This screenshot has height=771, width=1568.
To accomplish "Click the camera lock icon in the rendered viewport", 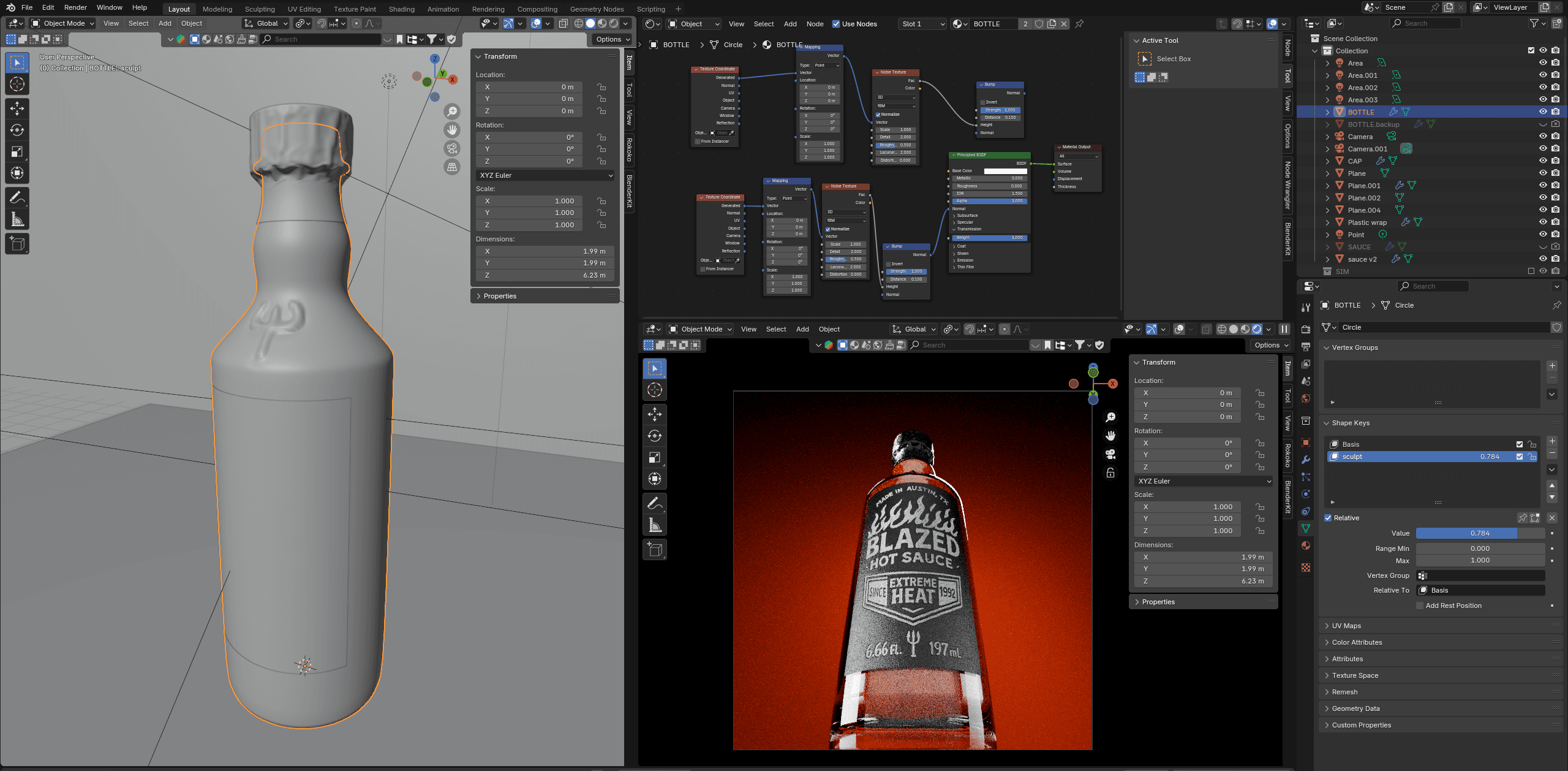I will pyautogui.click(x=1110, y=473).
